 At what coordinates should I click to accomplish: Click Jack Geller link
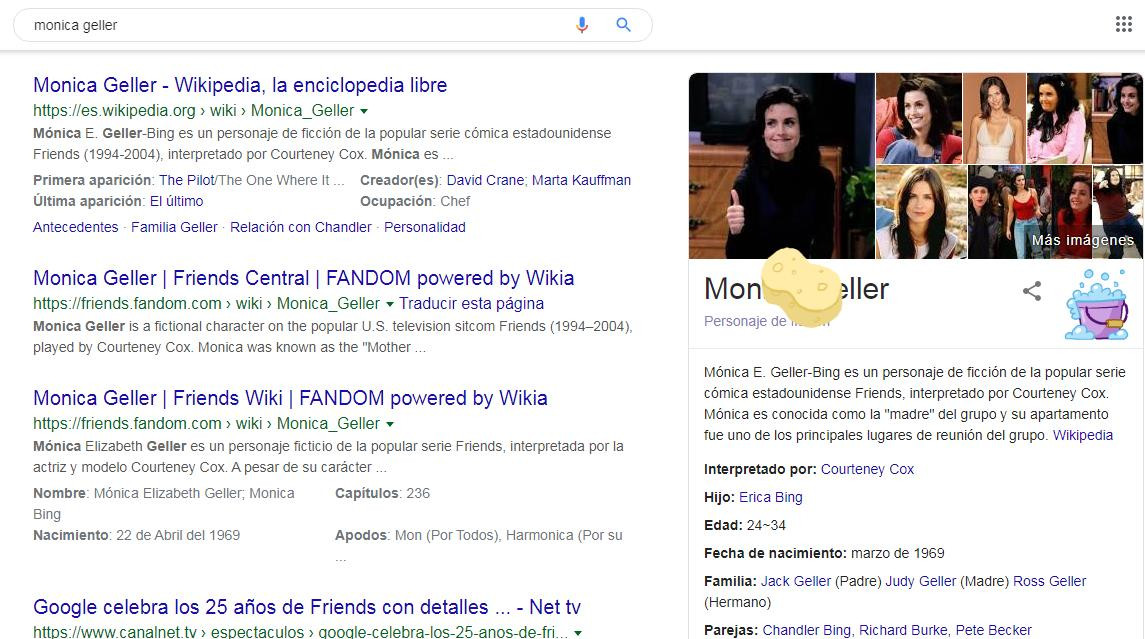(x=796, y=581)
